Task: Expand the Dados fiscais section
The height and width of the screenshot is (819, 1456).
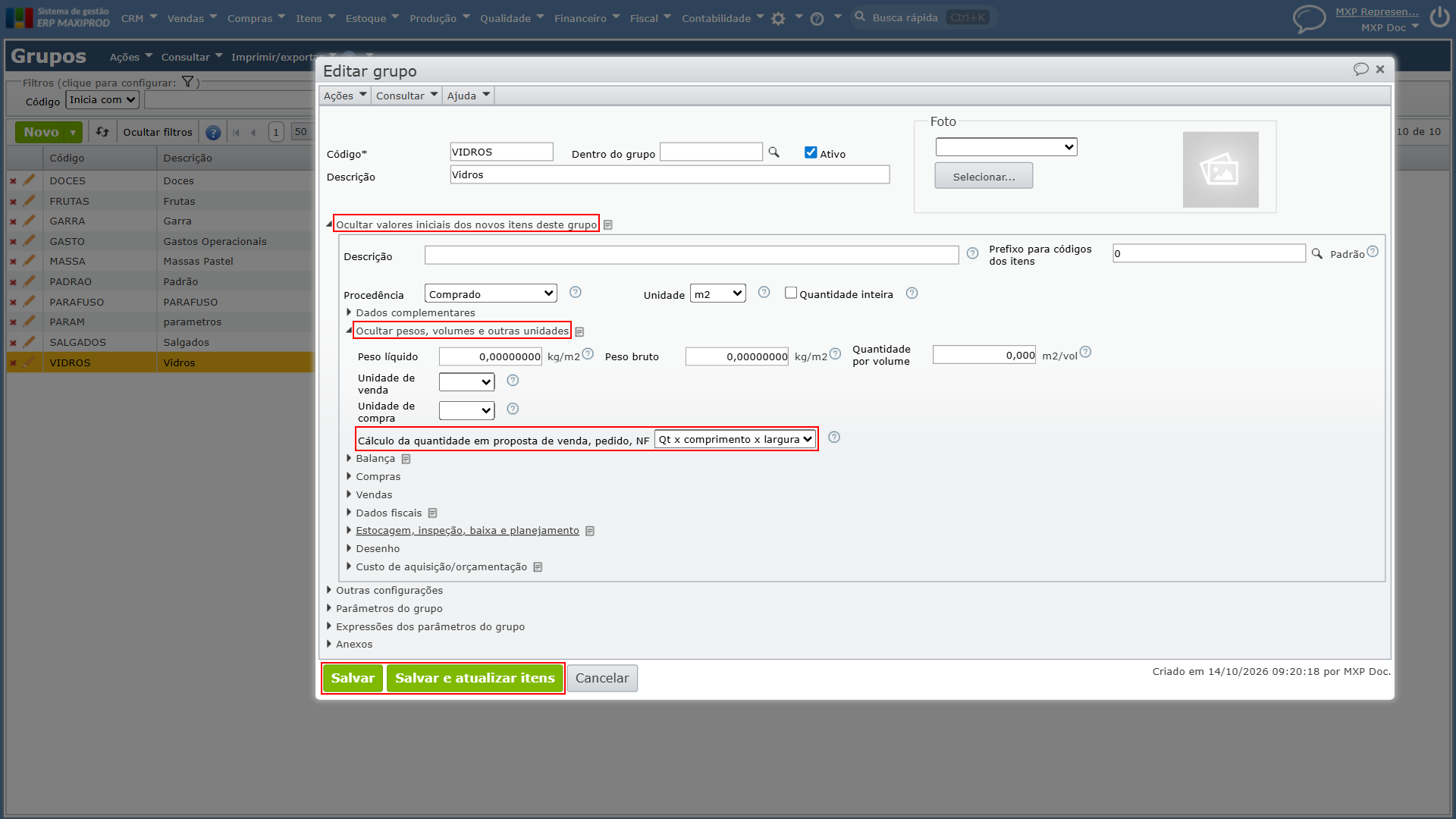Action: click(x=388, y=513)
